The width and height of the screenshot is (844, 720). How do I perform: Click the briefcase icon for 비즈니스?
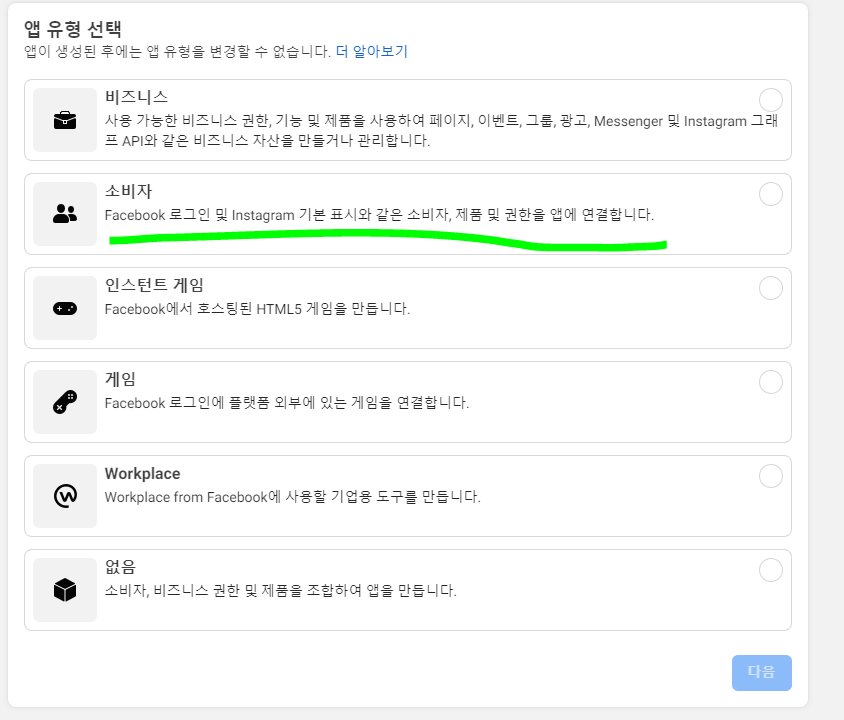point(65,120)
